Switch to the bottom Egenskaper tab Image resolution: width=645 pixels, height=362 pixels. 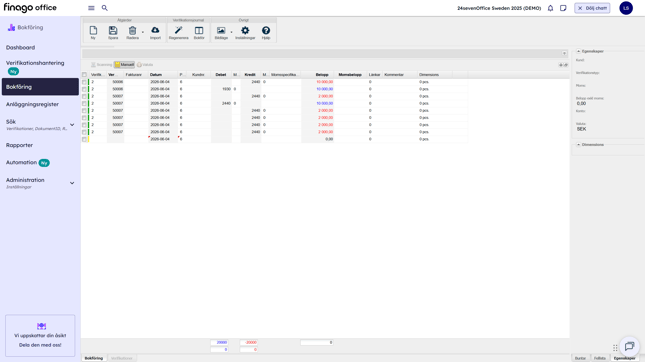(x=624, y=358)
